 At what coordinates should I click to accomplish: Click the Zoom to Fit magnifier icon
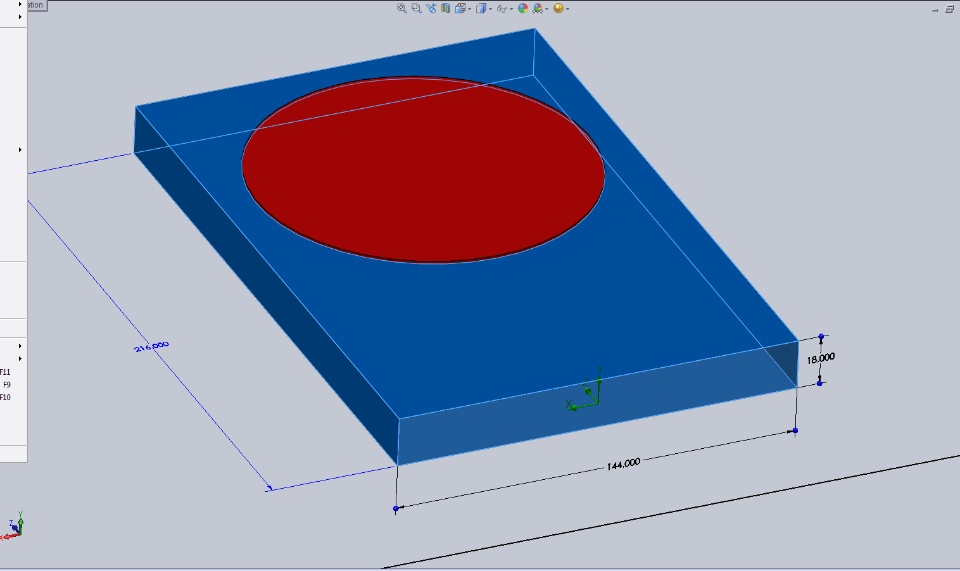point(402,8)
